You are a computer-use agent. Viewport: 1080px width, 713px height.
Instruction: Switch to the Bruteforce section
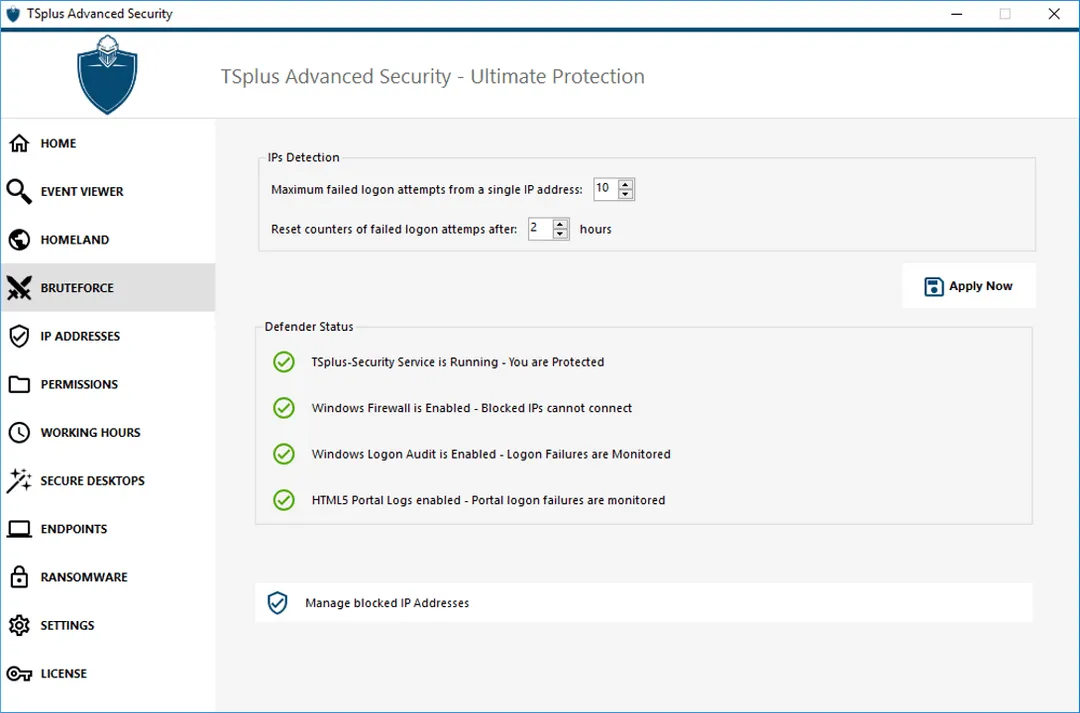pos(77,288)
